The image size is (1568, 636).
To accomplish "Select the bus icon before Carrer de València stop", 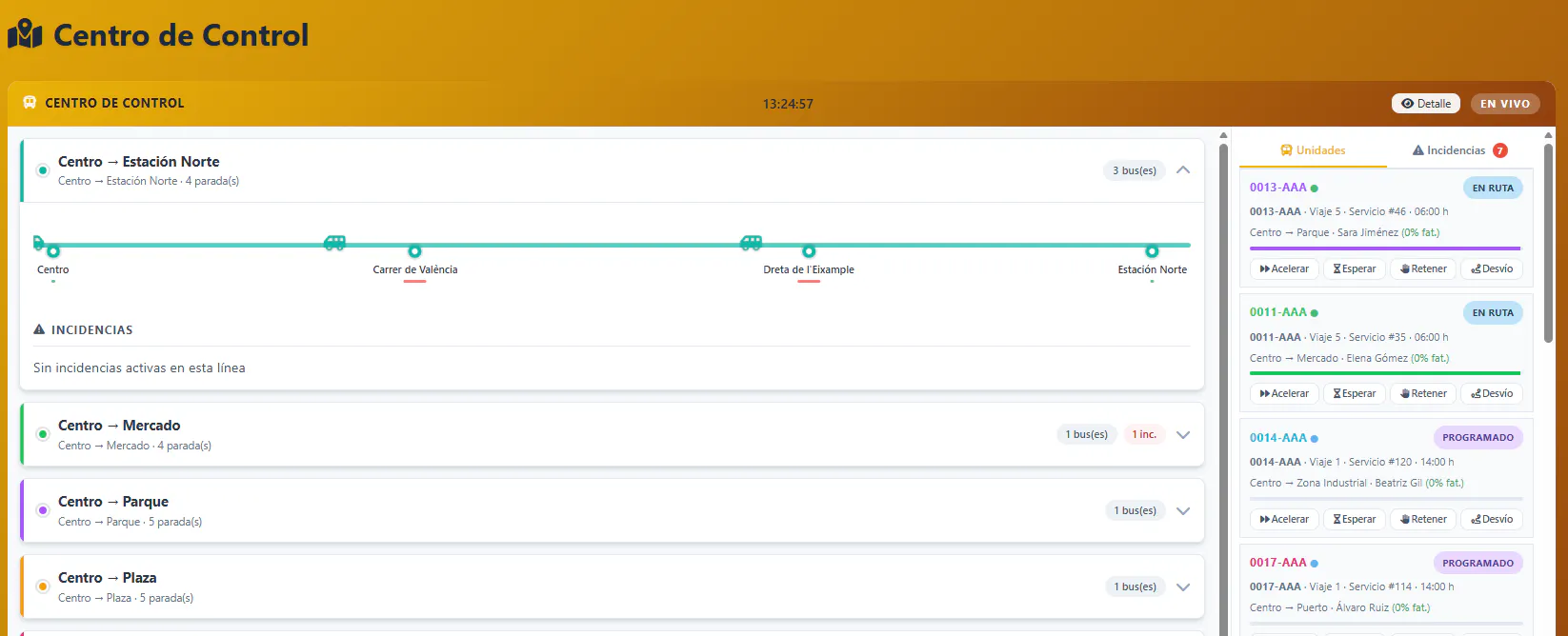I will pos(334,243).
